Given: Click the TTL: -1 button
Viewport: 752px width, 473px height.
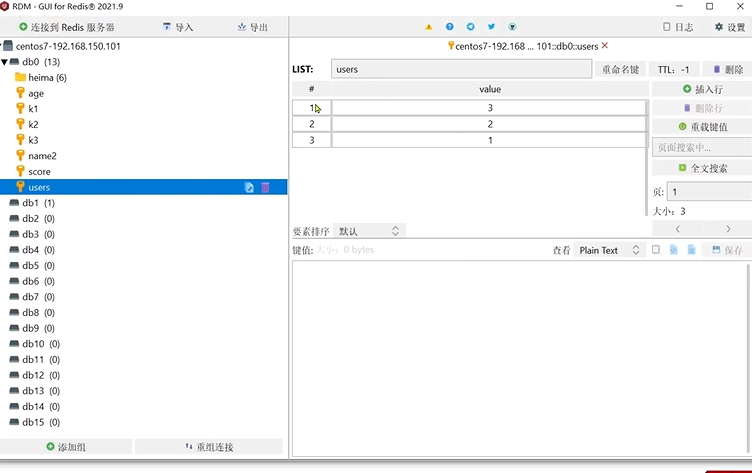Looking at the screenshot, I should point(673,70).
